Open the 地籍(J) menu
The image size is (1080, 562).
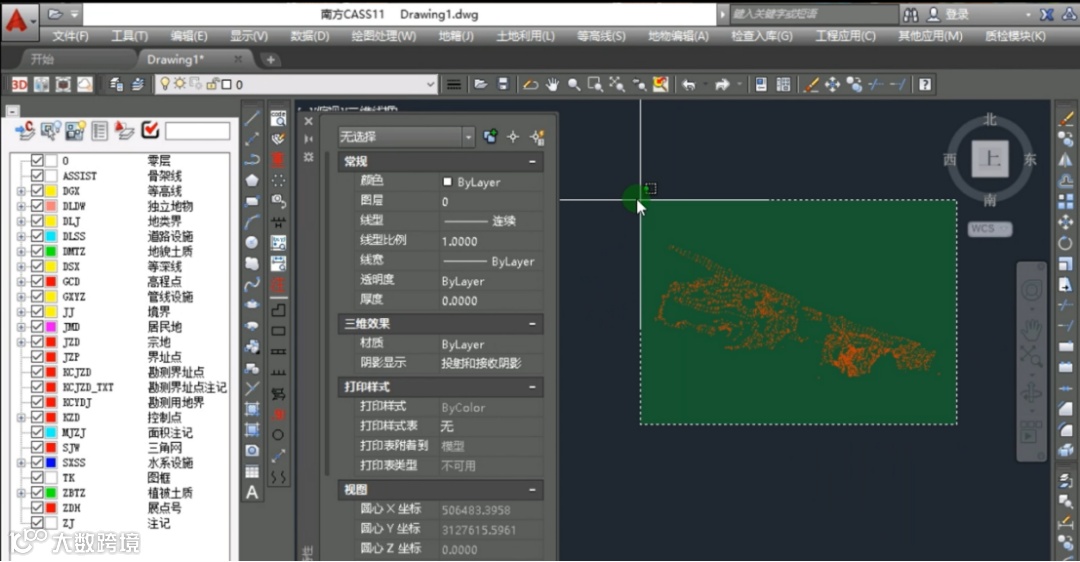coord(456,36)
